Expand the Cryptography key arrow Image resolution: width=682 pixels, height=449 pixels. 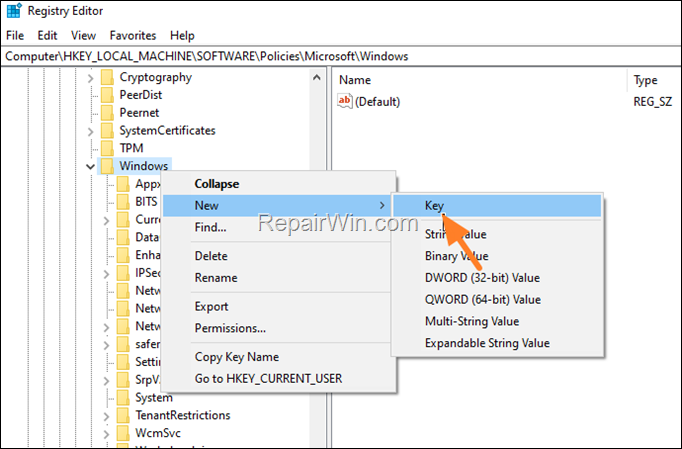[91, 77]
